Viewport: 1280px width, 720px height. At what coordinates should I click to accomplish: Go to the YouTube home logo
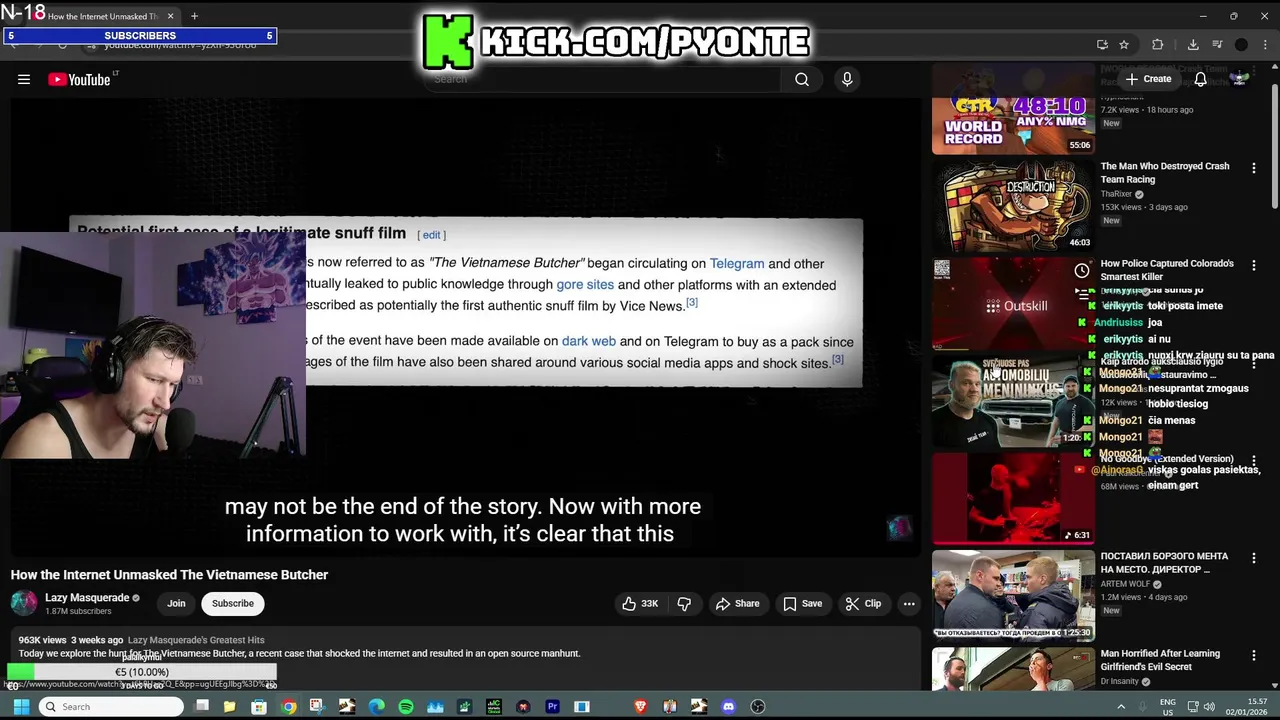click(80, 80)
